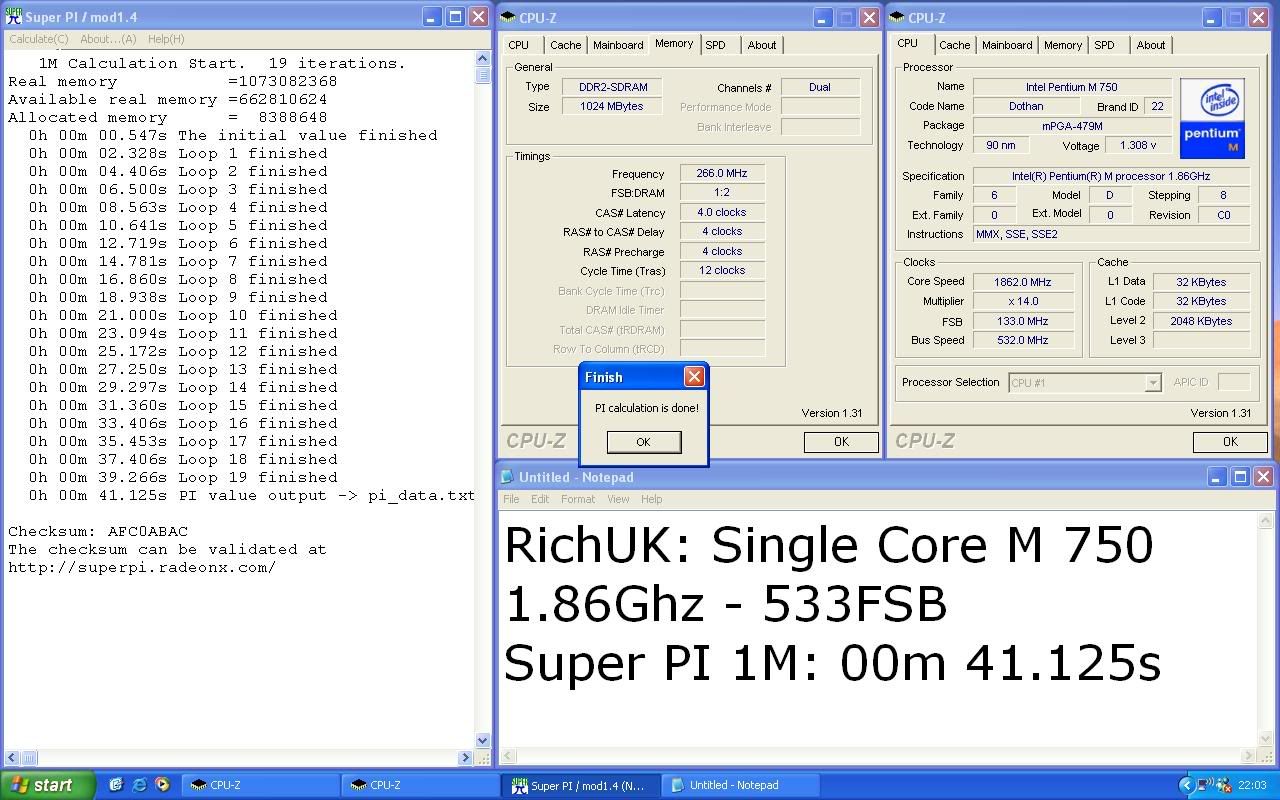Viewport: 1280px width, 800px height.
Task: Click the Checksum: AFC0ABAC line in Super PI
Action: 98,531
